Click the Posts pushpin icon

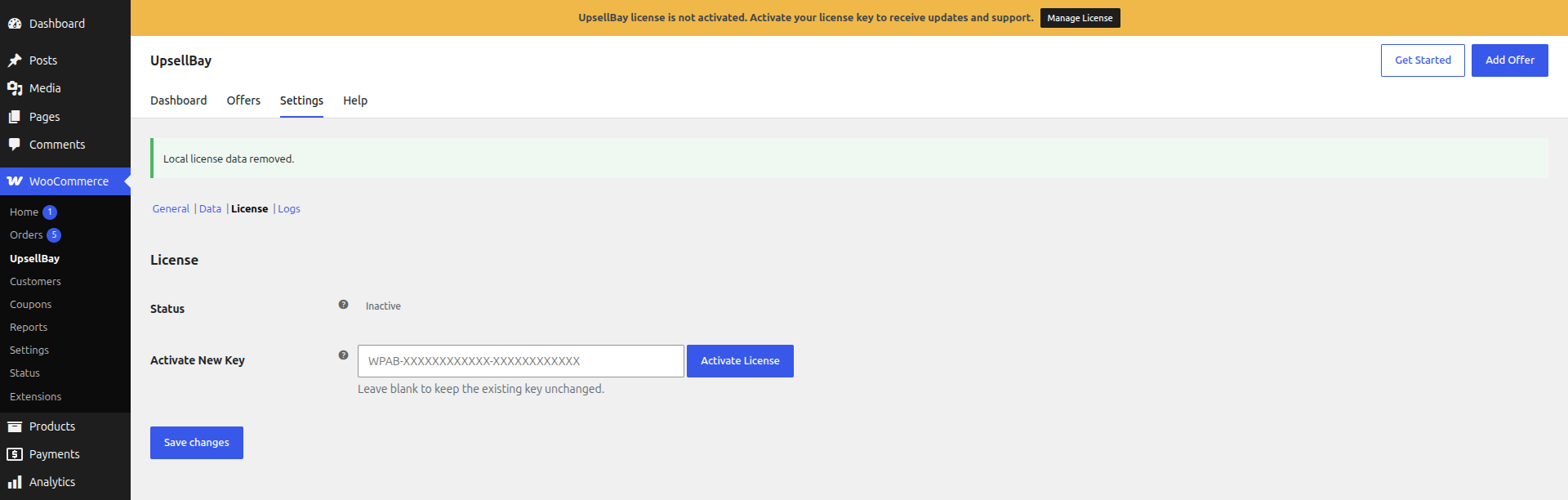point(15,60)
